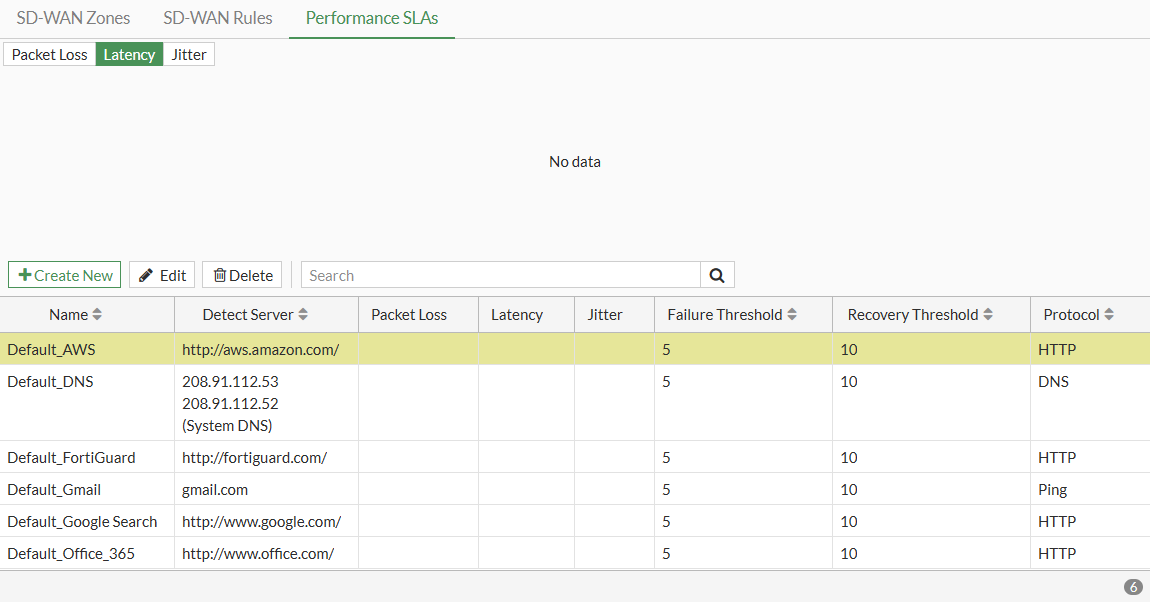Enable the Jitter metric view
This screenshot has width=1150, height=602.
(188, 54)
